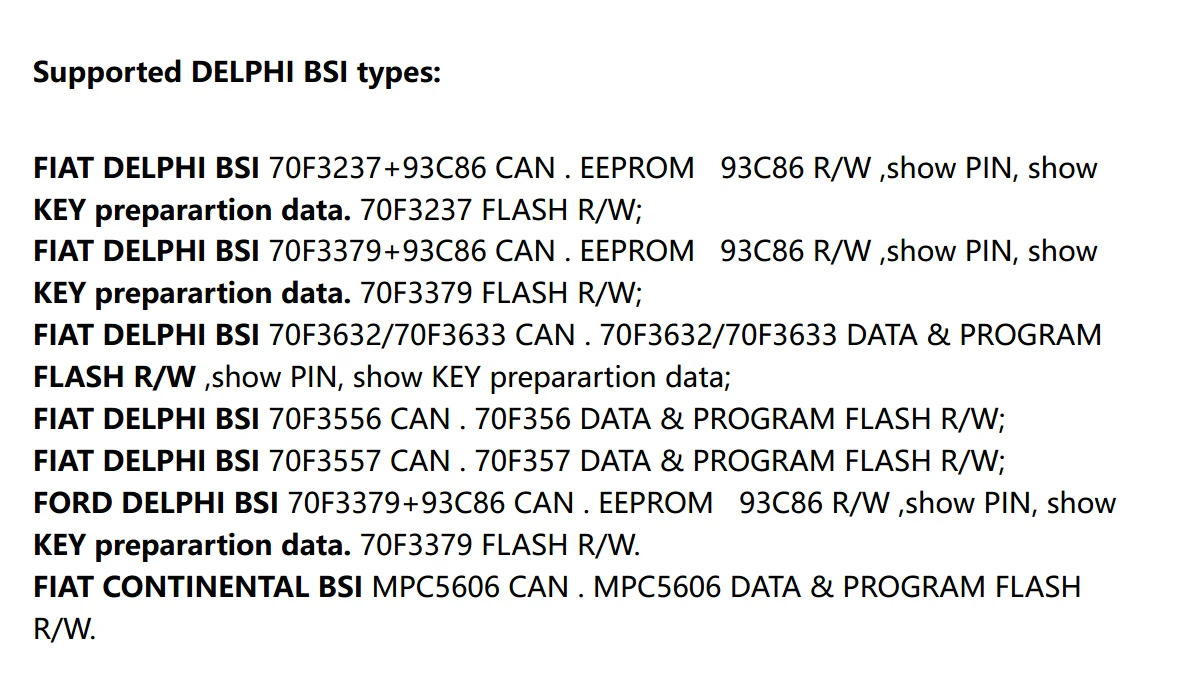Select the 'FORD DELPHI BSI' bold label
Image resolution: width=1177 pixels, height=684 pixels.
click(155, 503)
